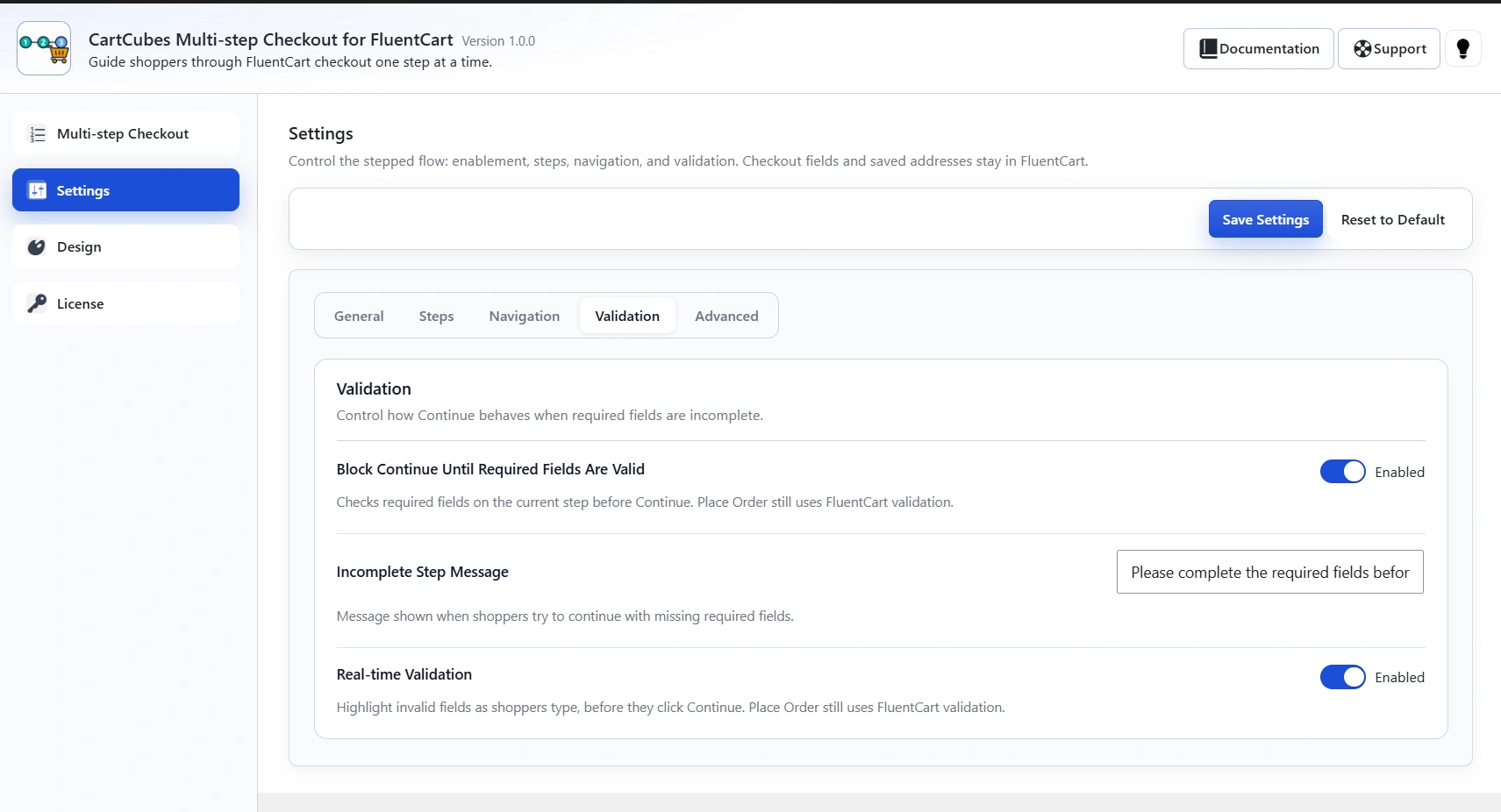Click the CartCubes plugin logo icon
The height and width of the screenshot is (812, 1501).
[x=44, y=48]
